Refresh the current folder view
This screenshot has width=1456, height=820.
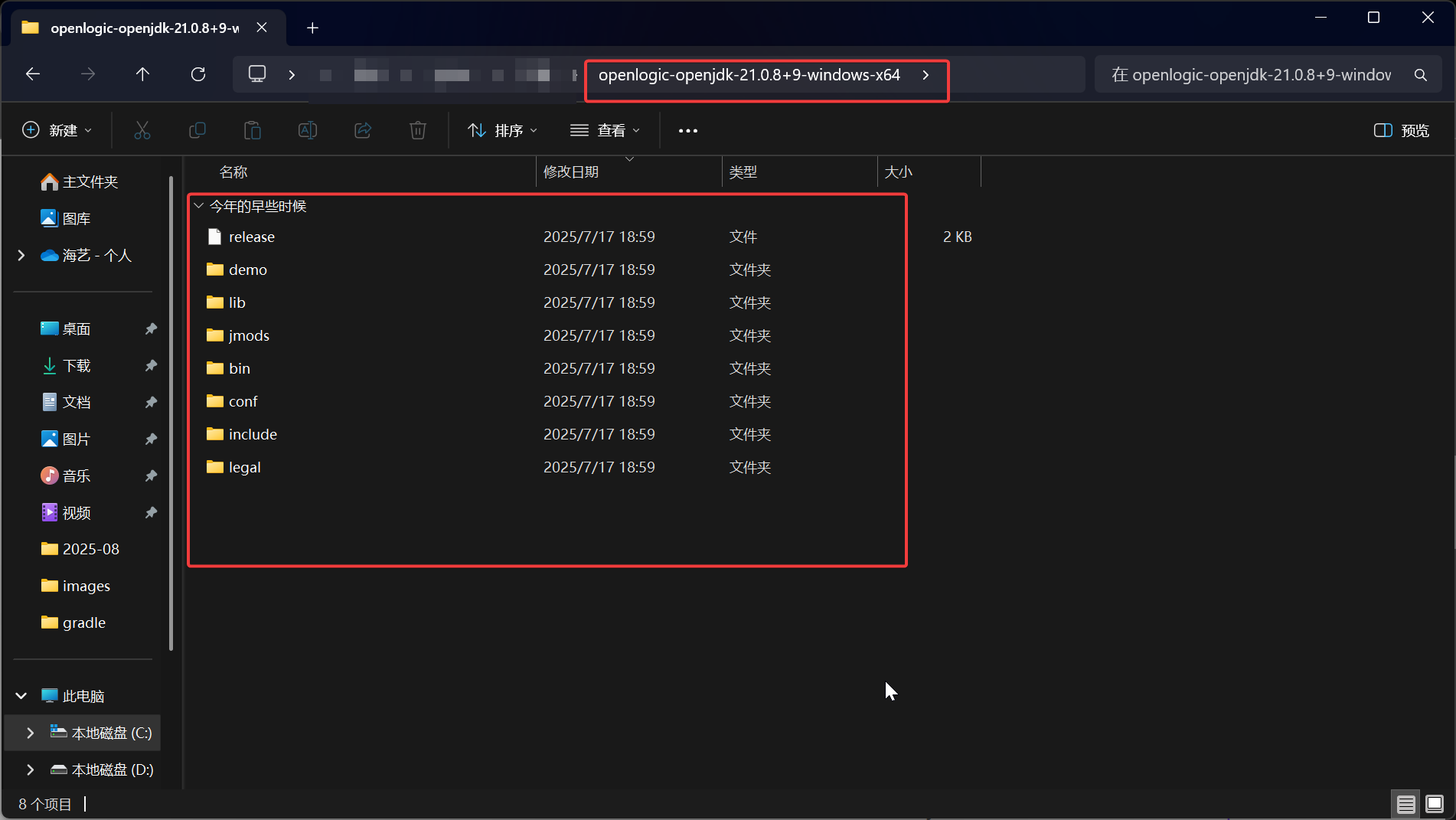(x=198, y=74)
